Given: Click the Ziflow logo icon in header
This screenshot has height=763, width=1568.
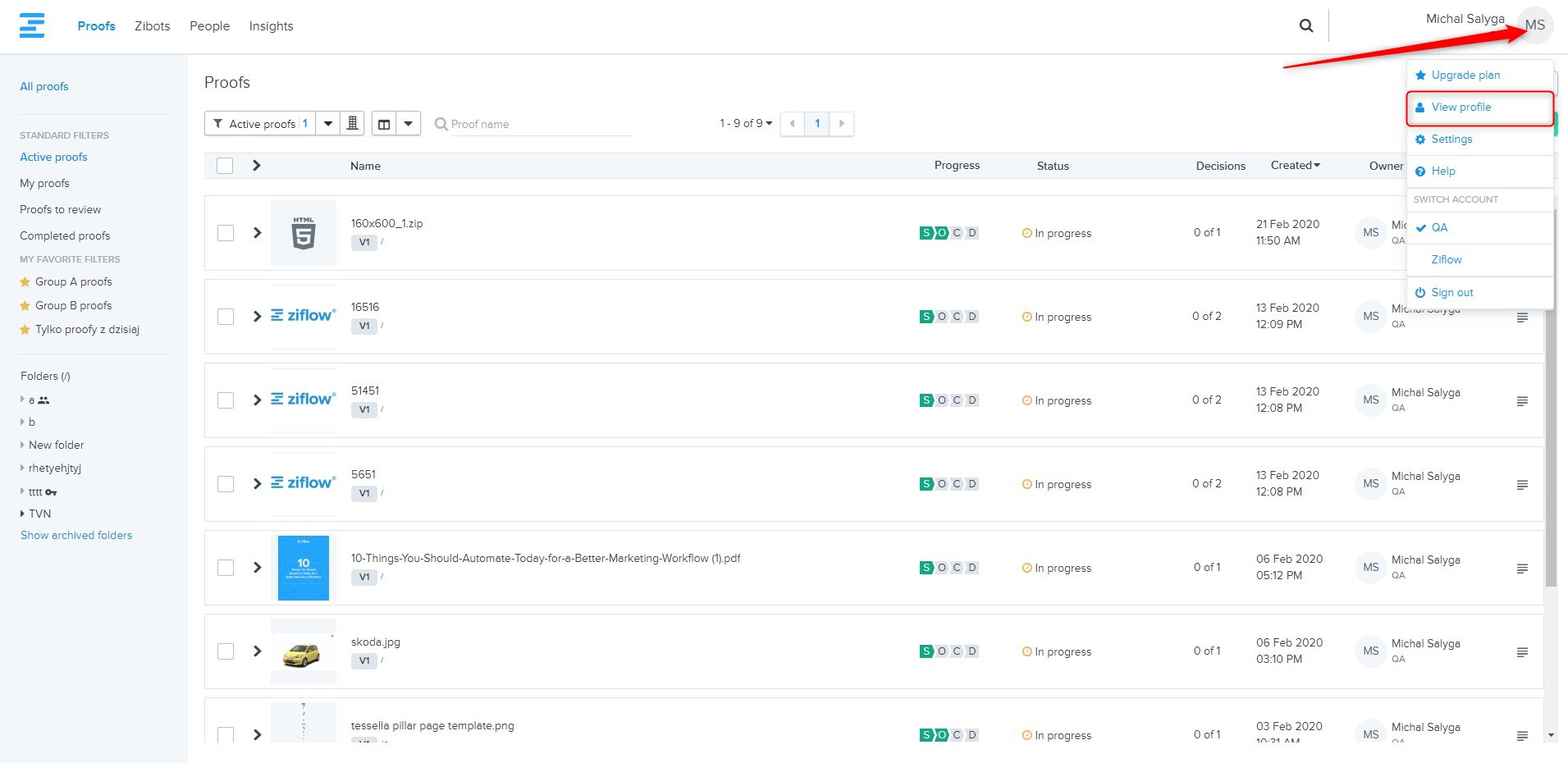Looking at the screenshot, I should point(32,25).
